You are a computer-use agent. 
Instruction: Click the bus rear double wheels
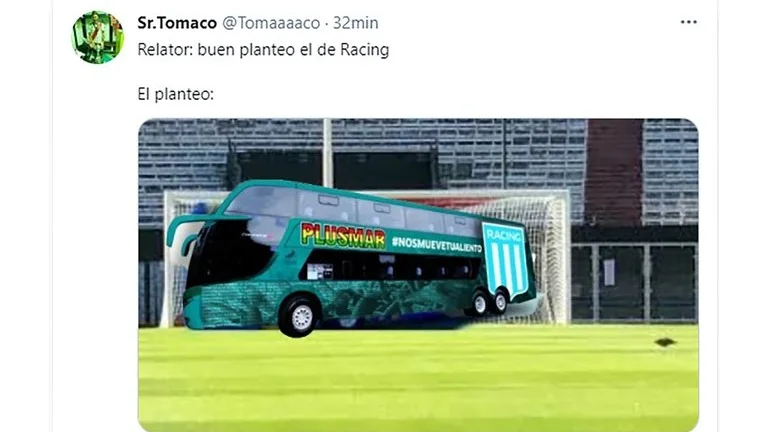(x=490, y=303)
